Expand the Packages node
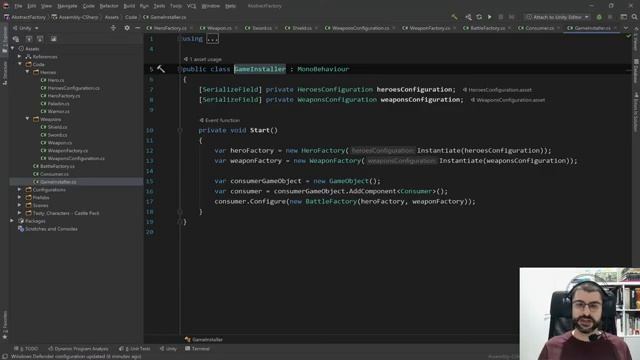Viewport: 640px width, 360px height. [x=13, y=221]
